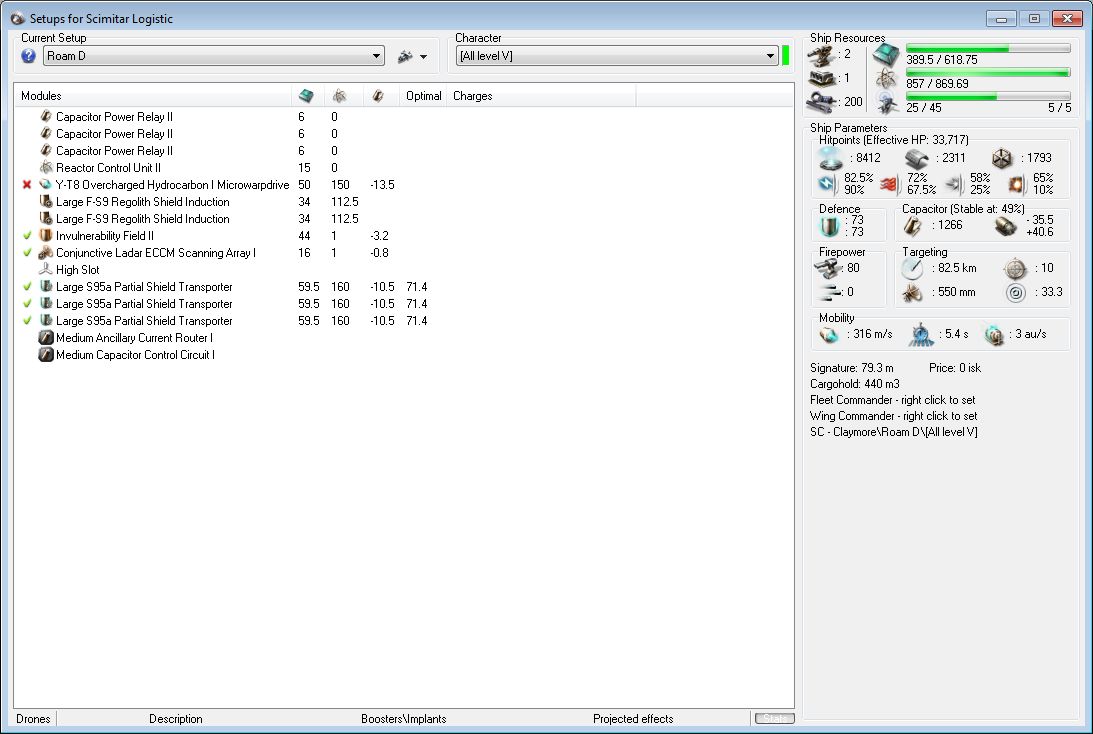Click the max targets icon showing 10
Screen dimensions: 1093x734
[x=1016, y=268]
